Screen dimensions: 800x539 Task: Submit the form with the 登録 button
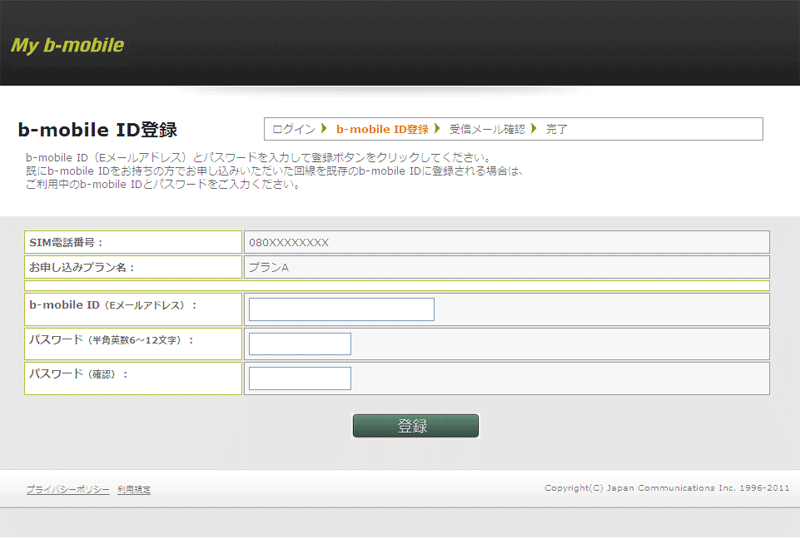(x=416, y=426)
